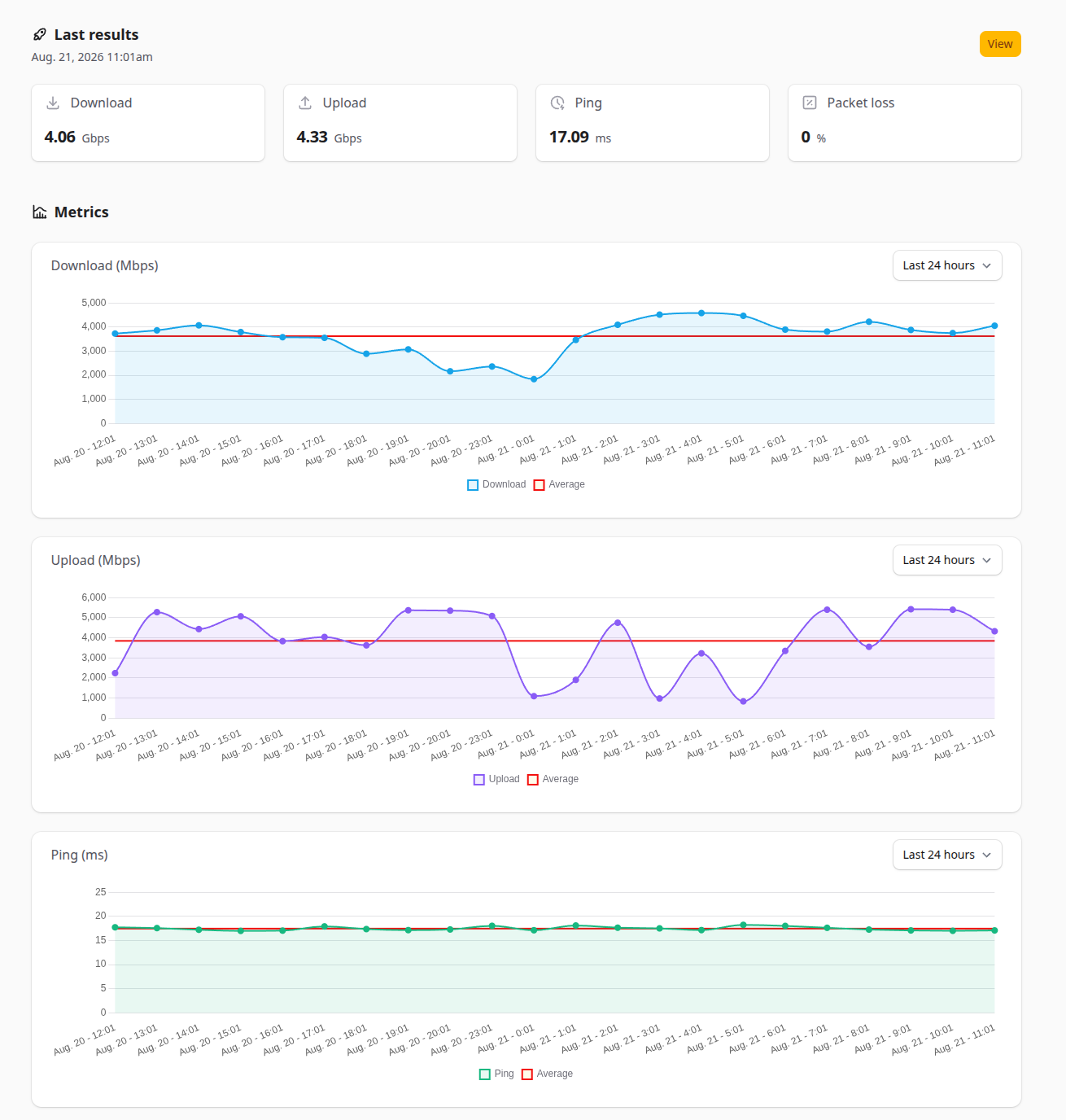Viewport: 1066px width, 1120px height.
Task: Click the Aug. 21 11:01 download data point
Action: pyautogui.click(x=994, y=326)
